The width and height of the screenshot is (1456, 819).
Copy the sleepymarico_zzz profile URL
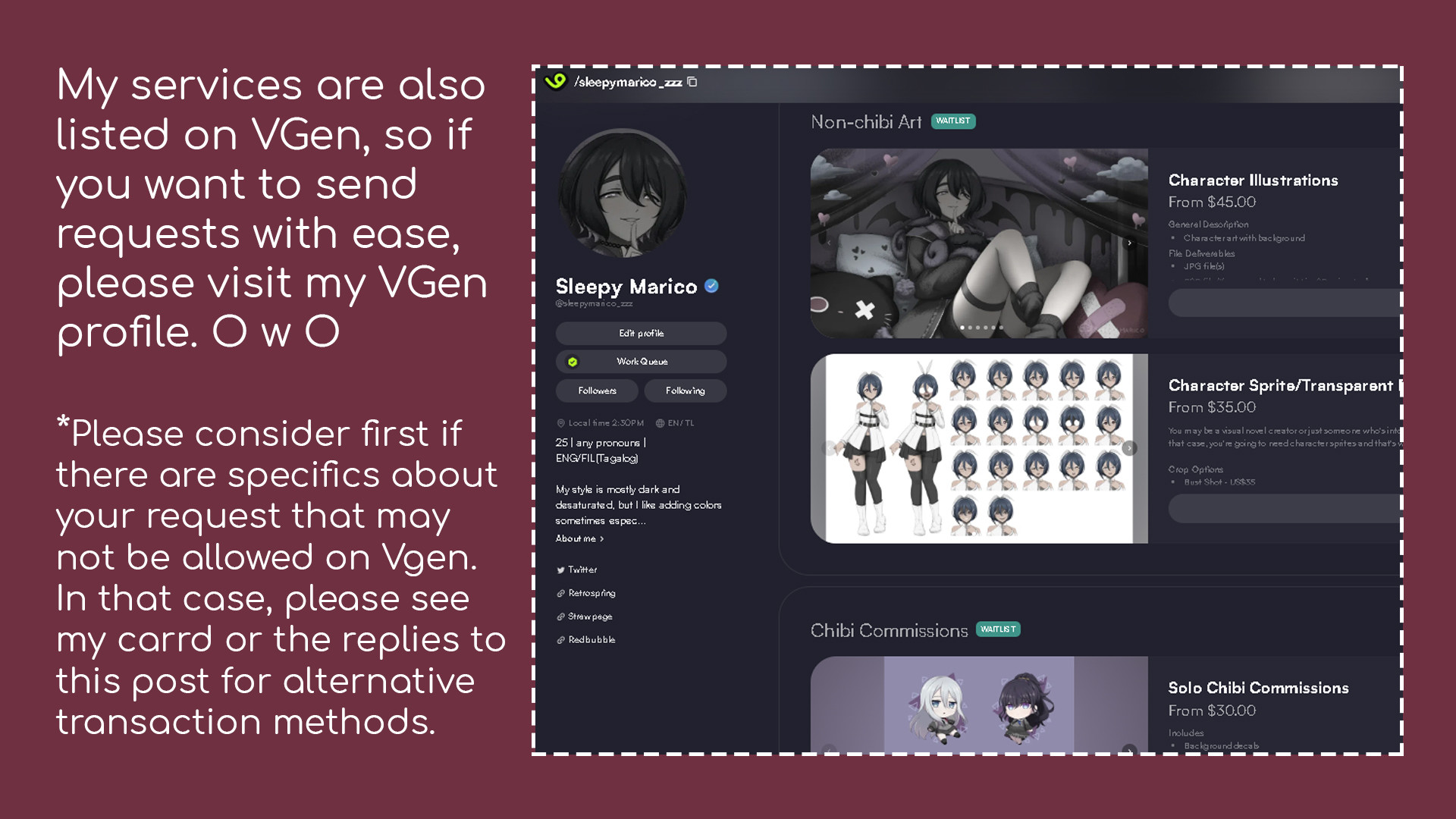click(x=692, y=82)
